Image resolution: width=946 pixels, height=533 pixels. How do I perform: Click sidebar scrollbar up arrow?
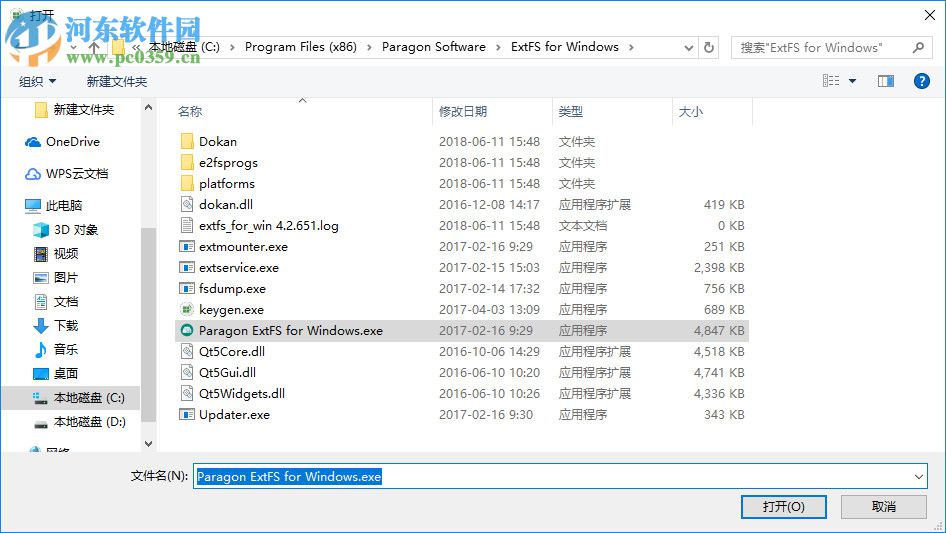point(148,107)
